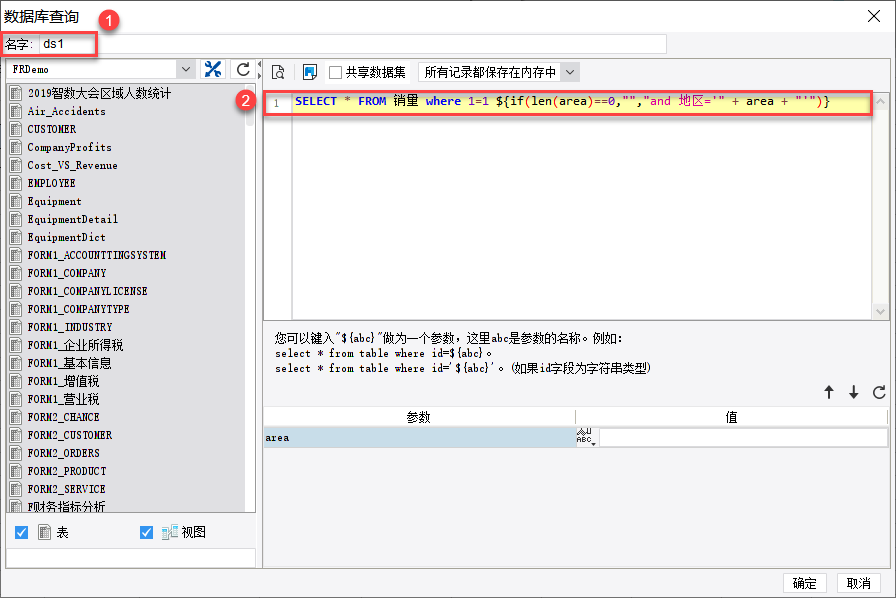Select FORM1_COMPANYLICENSE table
Screen dimensions: 896x598
(87, 291)
